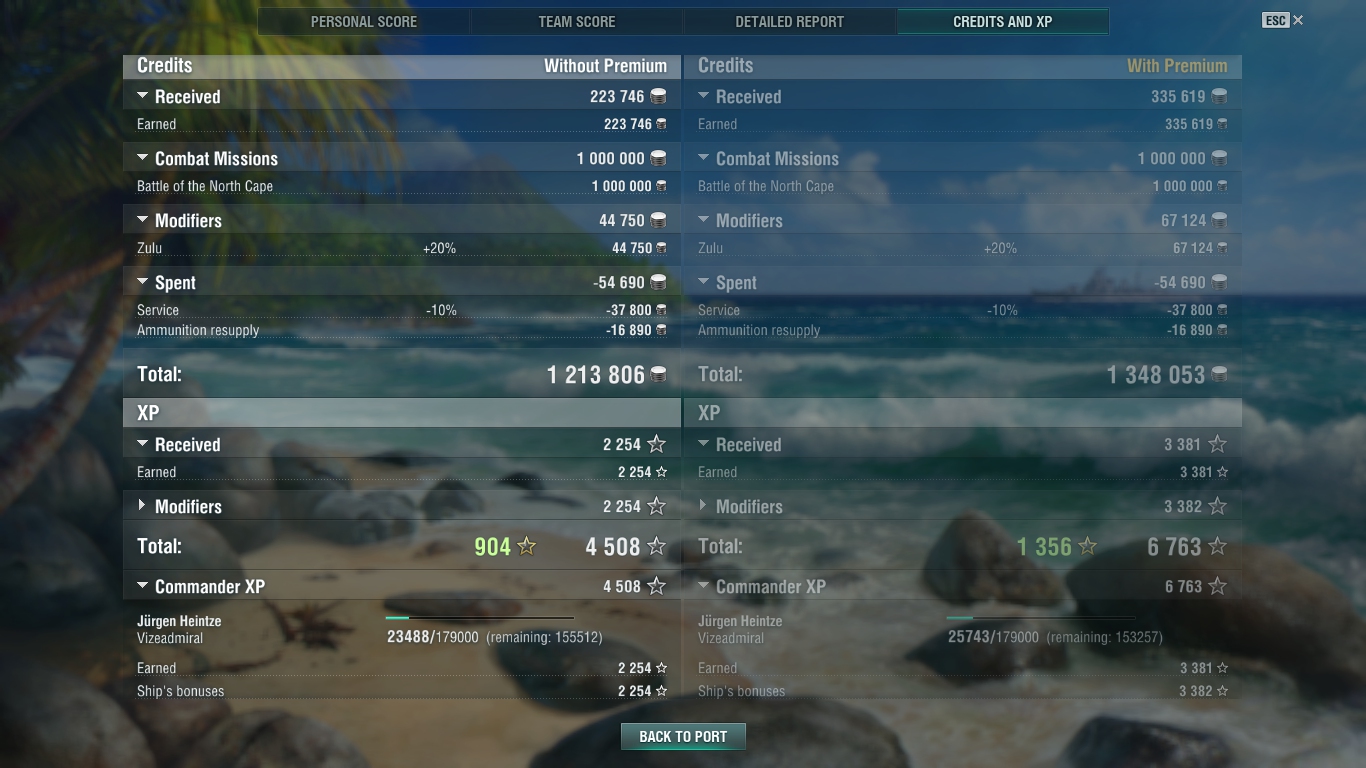Click the Back to Port button
This screenshot has height=768, width=1366.
683,737
